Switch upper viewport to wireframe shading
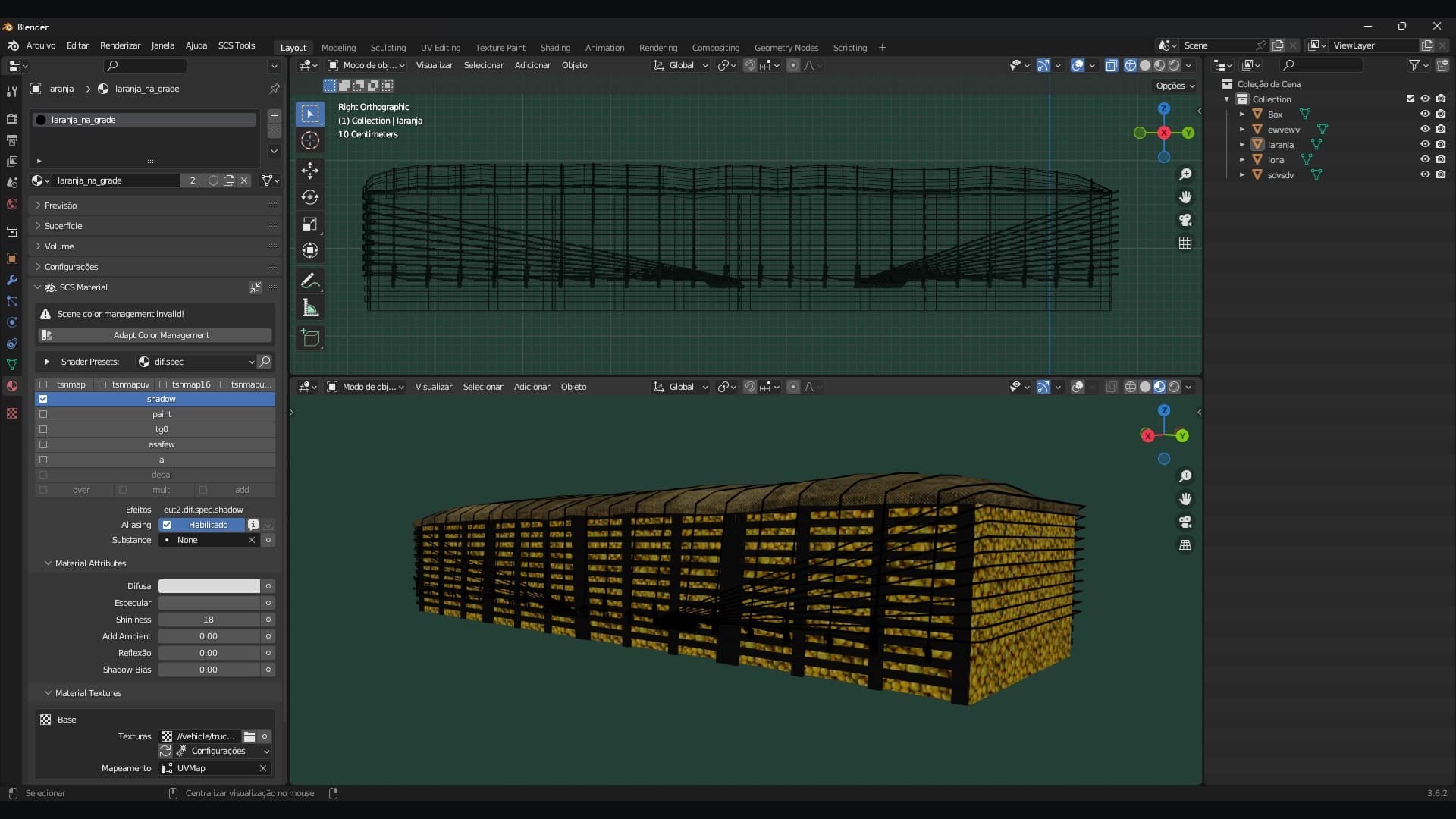This screenshot has height=819, width=1456. [1130, 65]
